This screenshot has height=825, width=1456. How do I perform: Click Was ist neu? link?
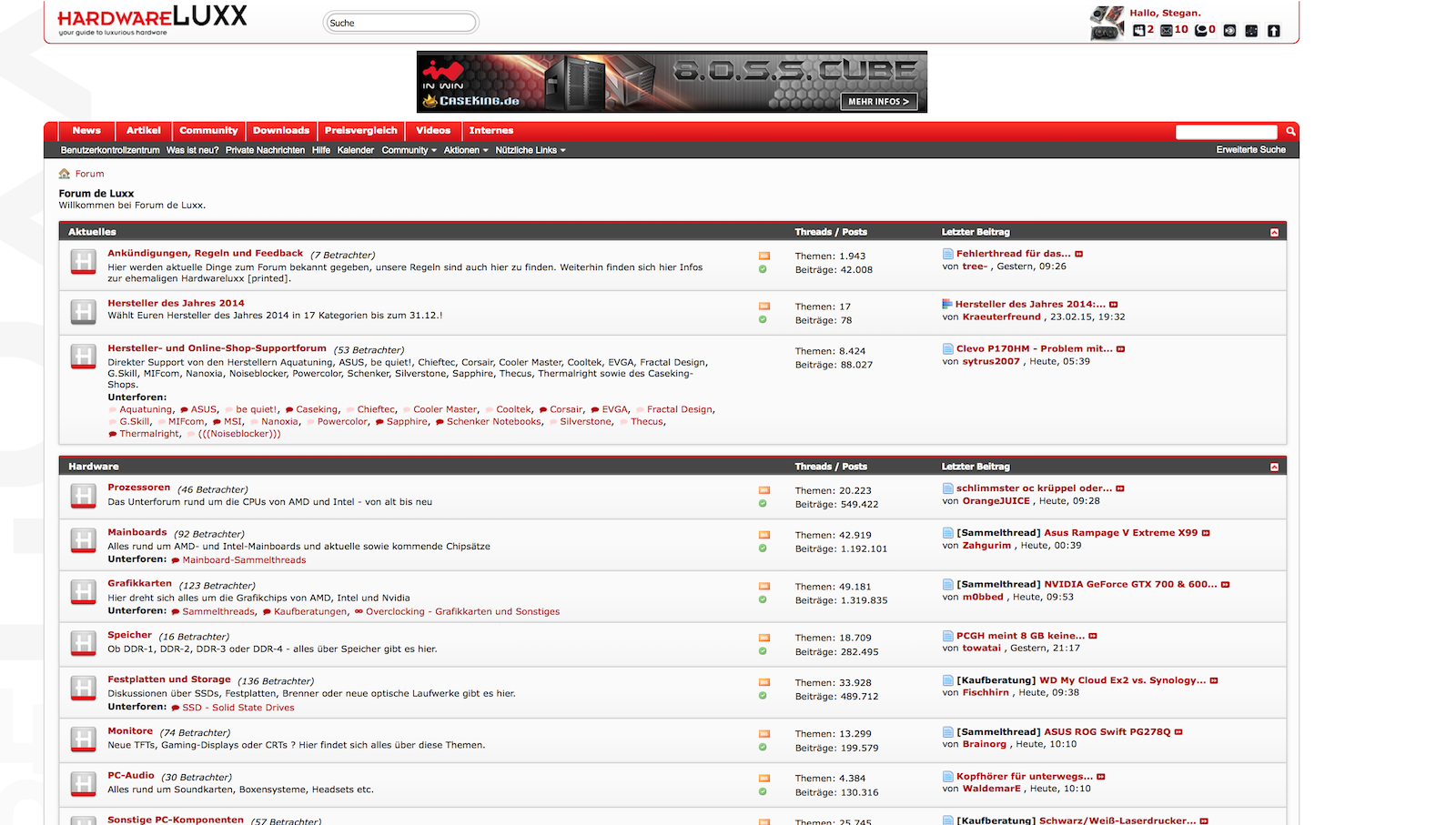click(192, 150)
